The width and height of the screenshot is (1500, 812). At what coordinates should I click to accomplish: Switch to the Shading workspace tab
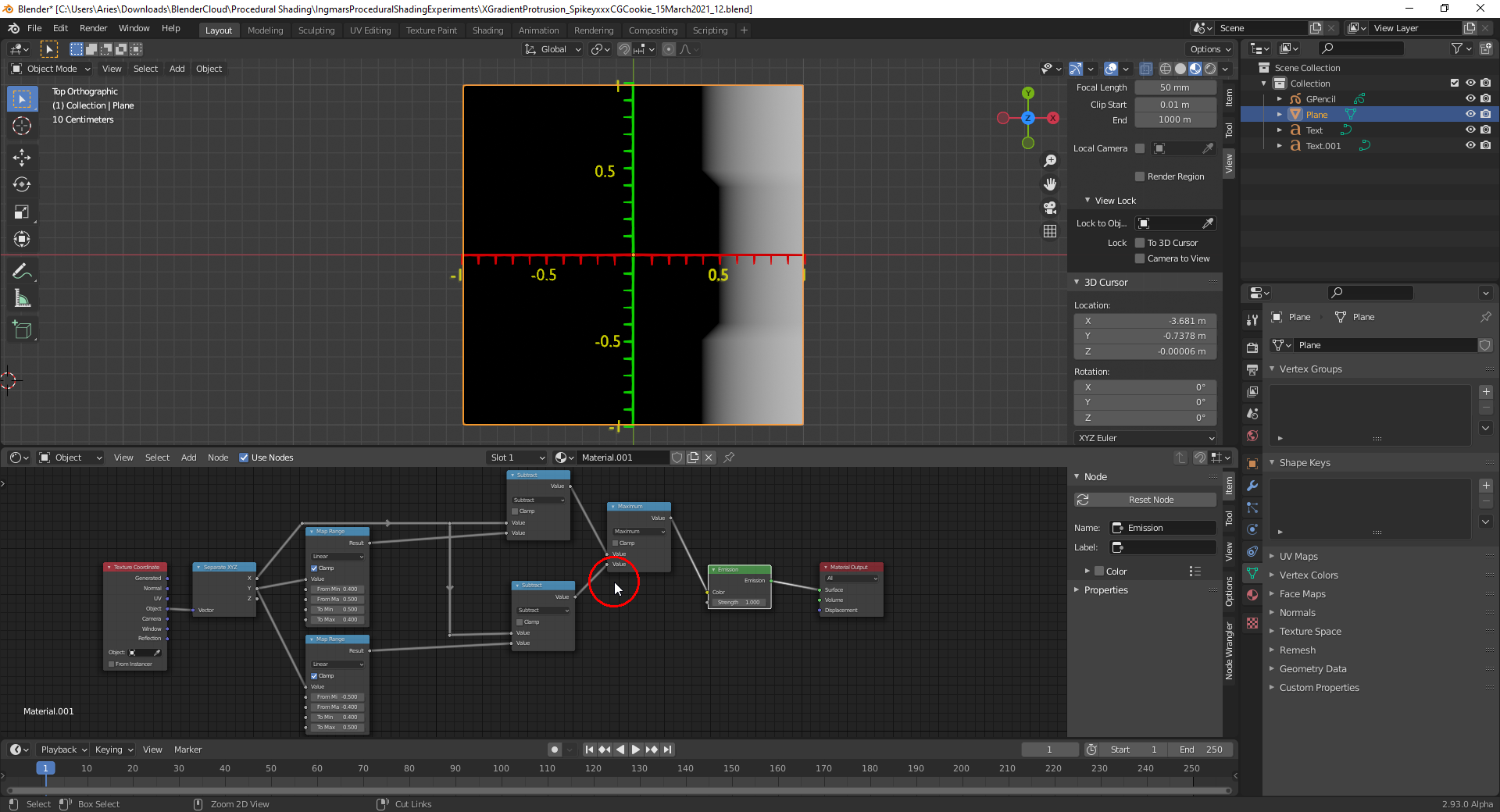click(x=487, y=30)
